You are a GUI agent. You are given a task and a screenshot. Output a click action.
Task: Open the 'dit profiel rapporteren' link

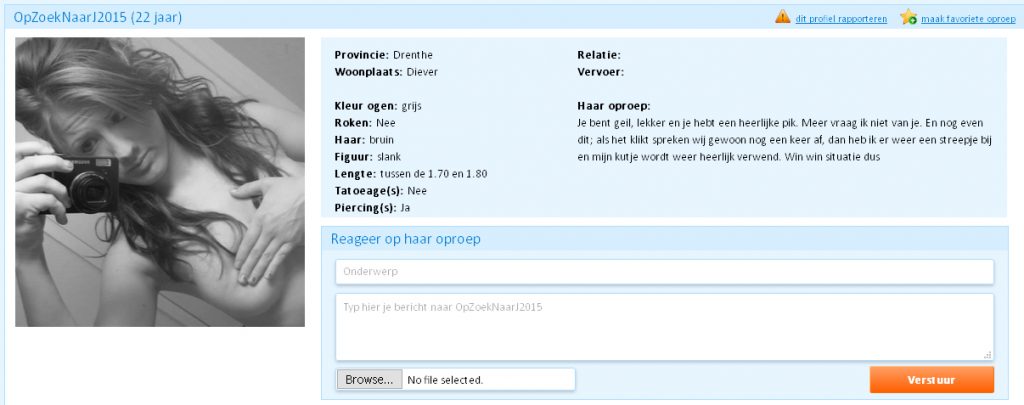pyautogui.click(x=841, y=19)
